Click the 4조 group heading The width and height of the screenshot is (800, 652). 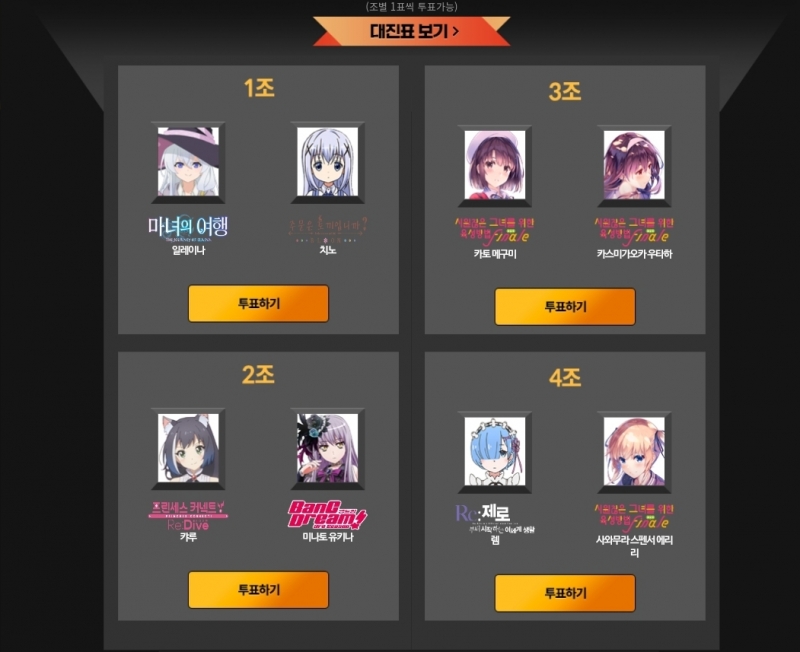565,378
